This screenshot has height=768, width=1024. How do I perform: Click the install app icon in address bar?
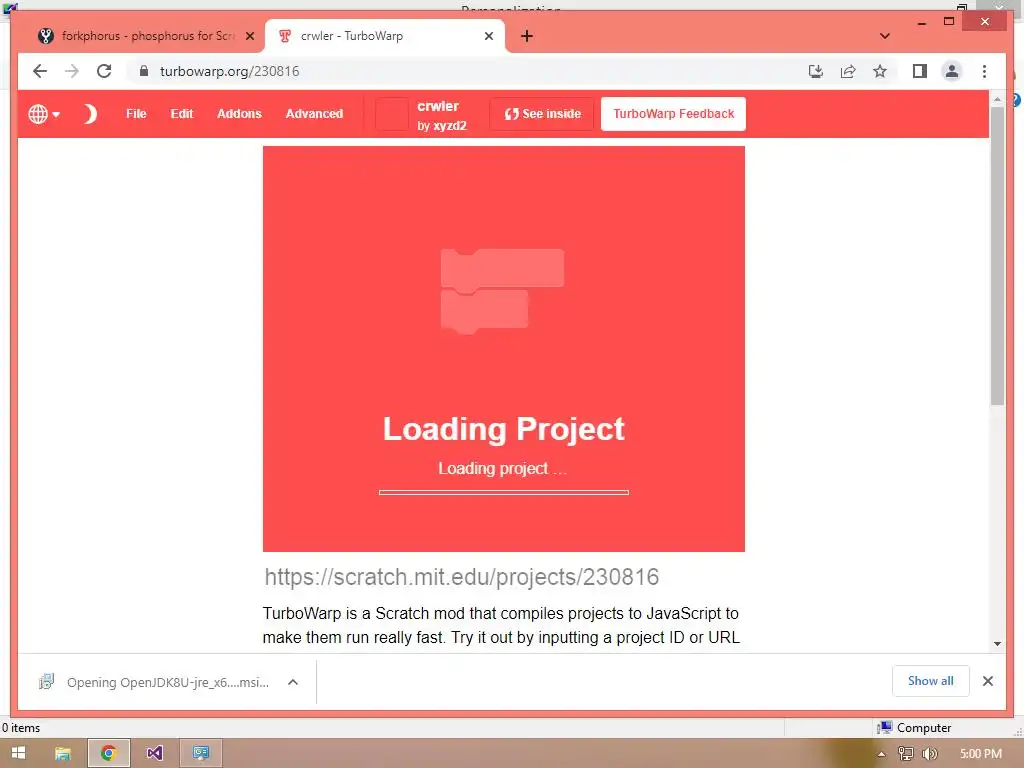point(816,71)
